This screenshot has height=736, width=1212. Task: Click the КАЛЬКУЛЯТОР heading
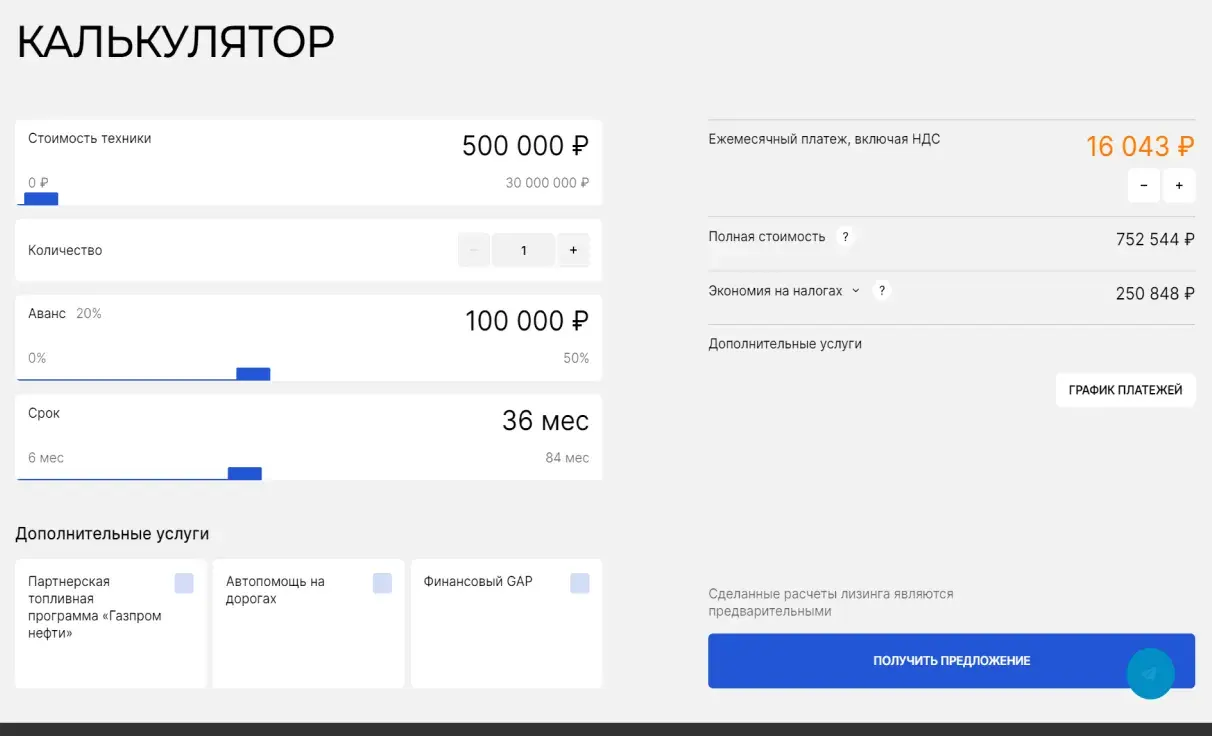175,42
